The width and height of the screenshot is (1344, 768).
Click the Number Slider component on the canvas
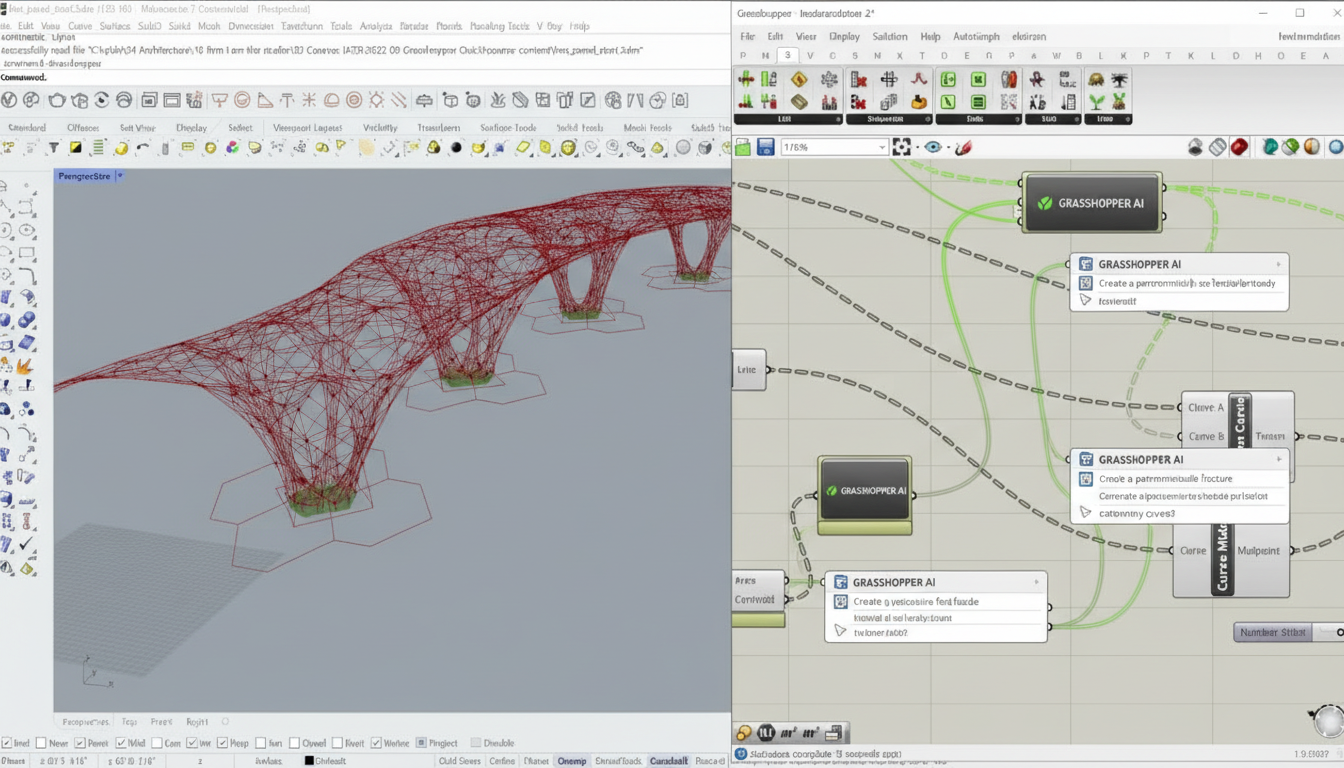[1272, 631]
